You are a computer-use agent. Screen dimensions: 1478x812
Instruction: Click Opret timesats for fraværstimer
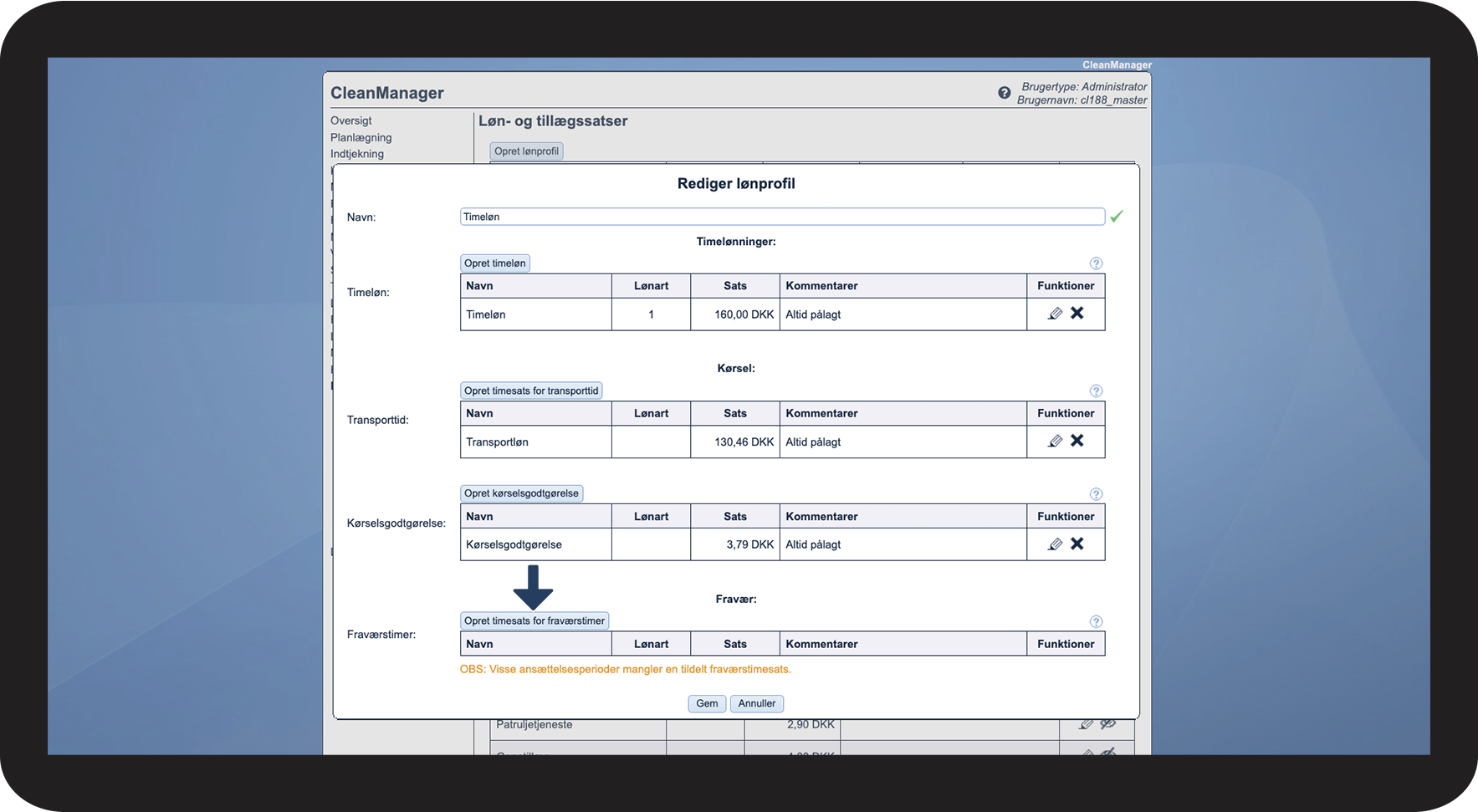(534, 620)
